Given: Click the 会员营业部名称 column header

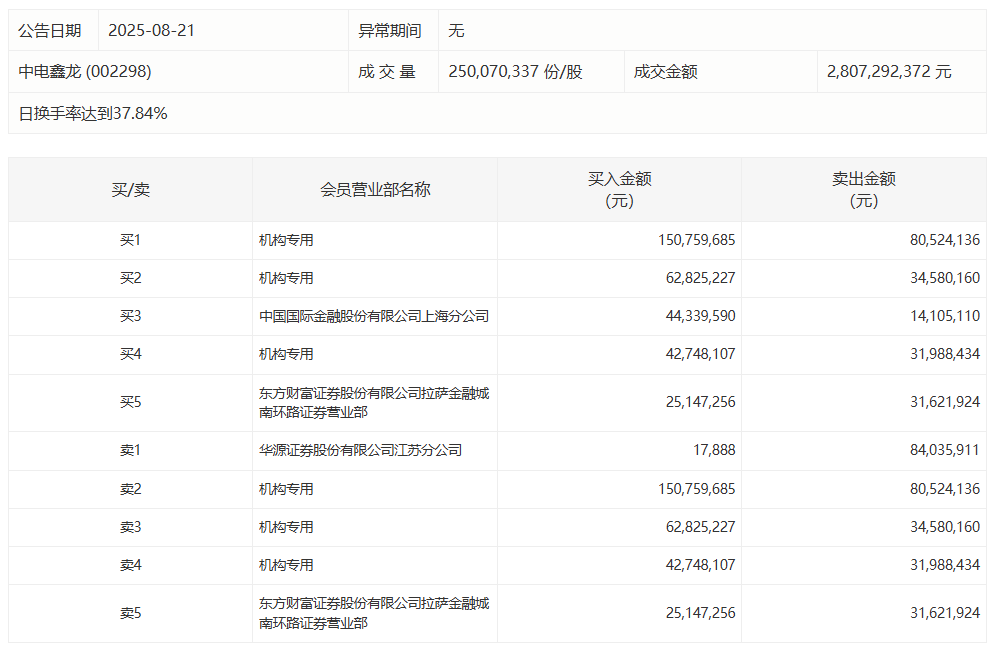Looking at the screenshot, I should [375, 189].
